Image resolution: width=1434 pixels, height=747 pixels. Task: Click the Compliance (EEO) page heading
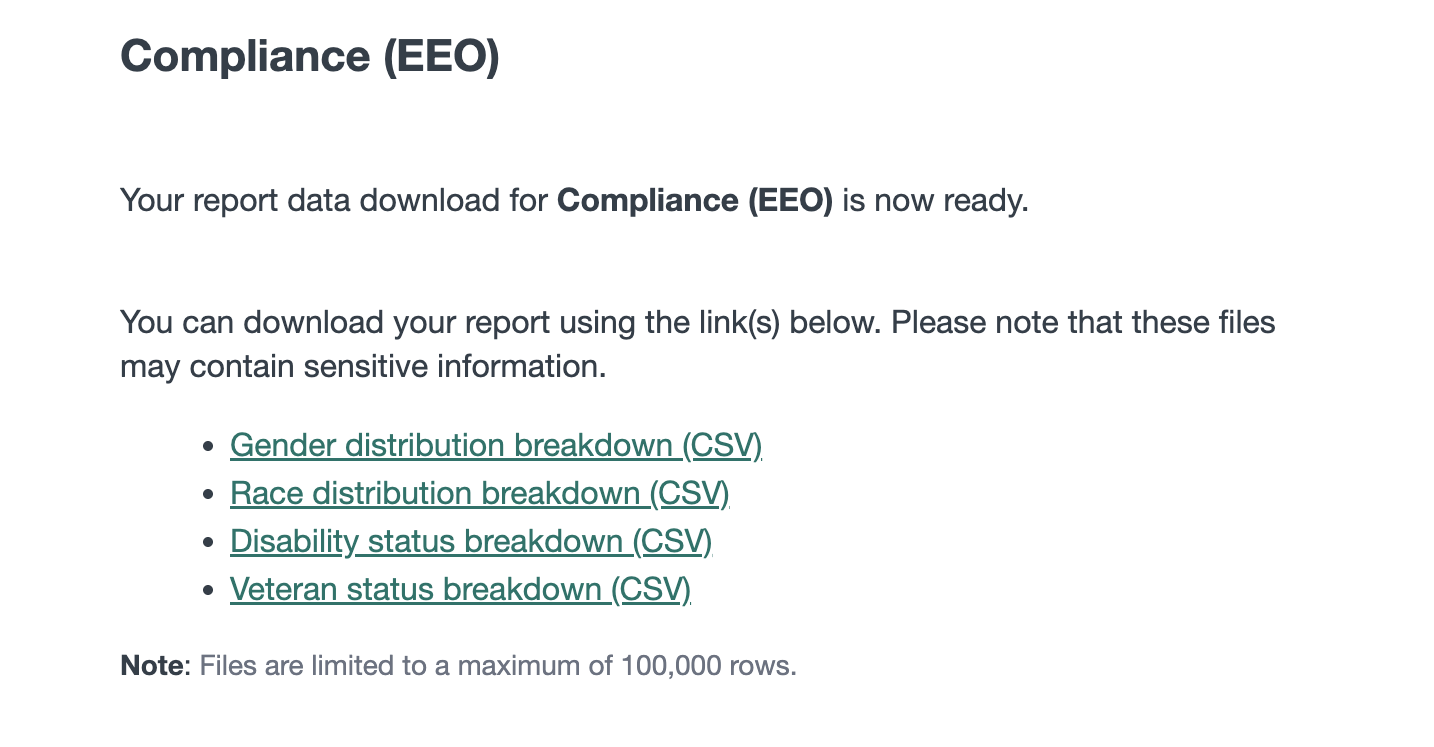click(309, 56)
